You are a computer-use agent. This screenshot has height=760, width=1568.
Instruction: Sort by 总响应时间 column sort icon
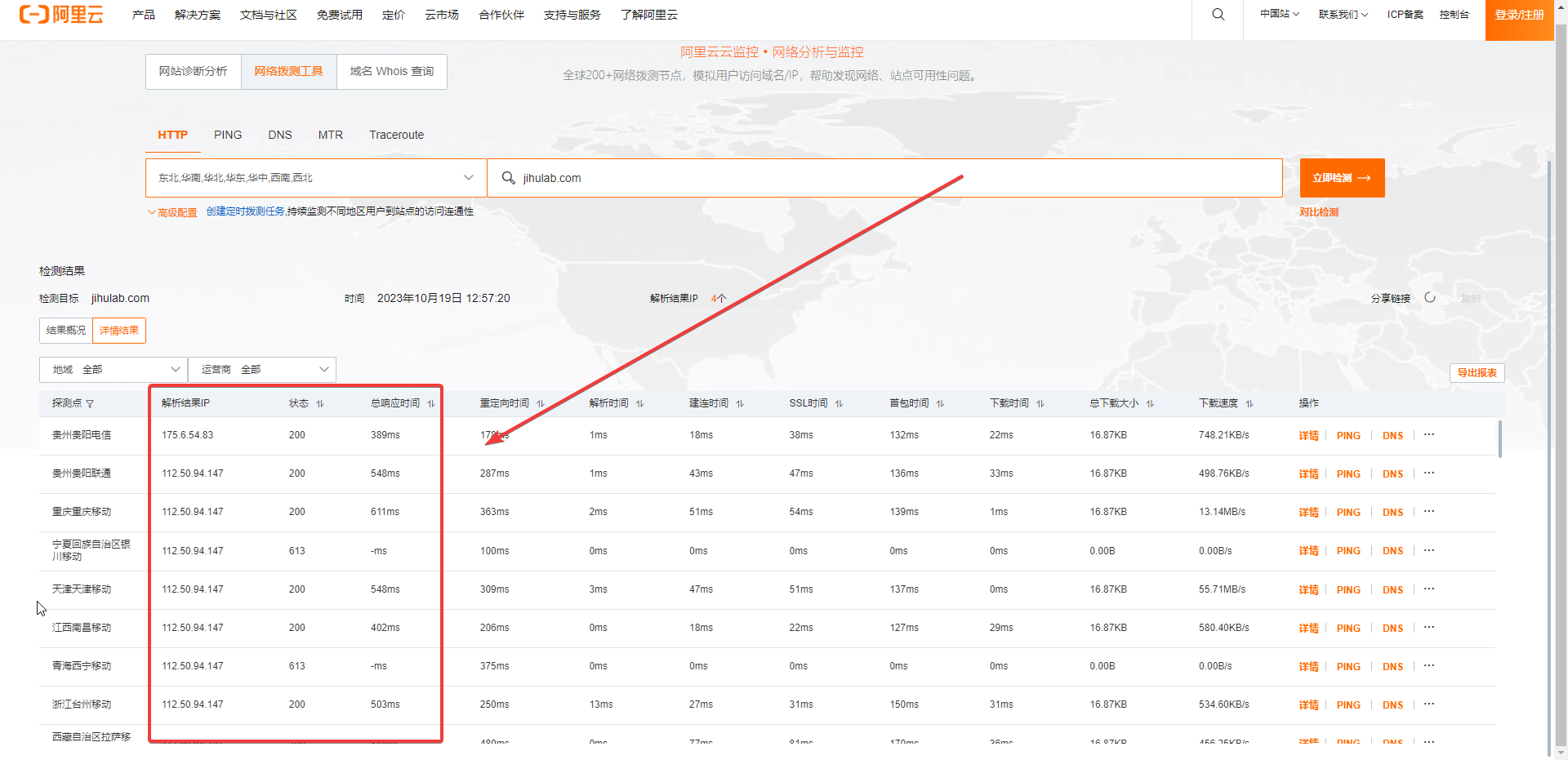431,404
